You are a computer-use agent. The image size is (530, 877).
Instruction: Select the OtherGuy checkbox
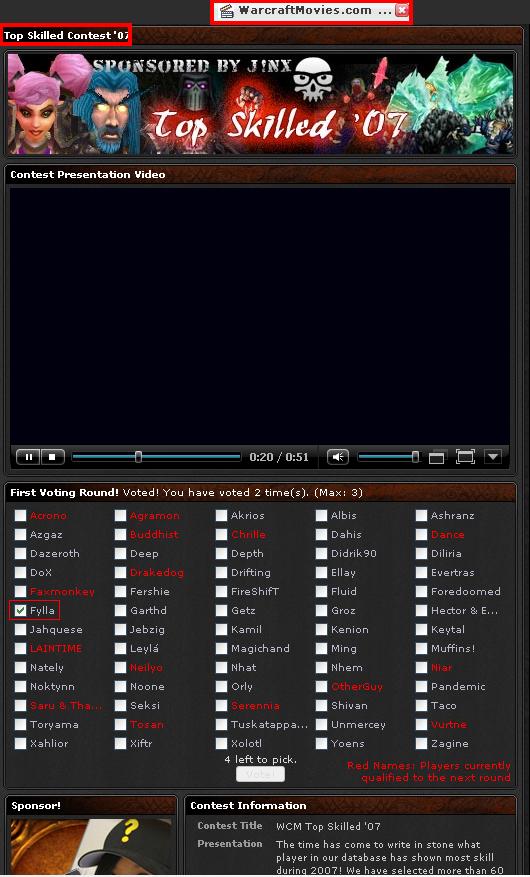click(x=321, y=687)
